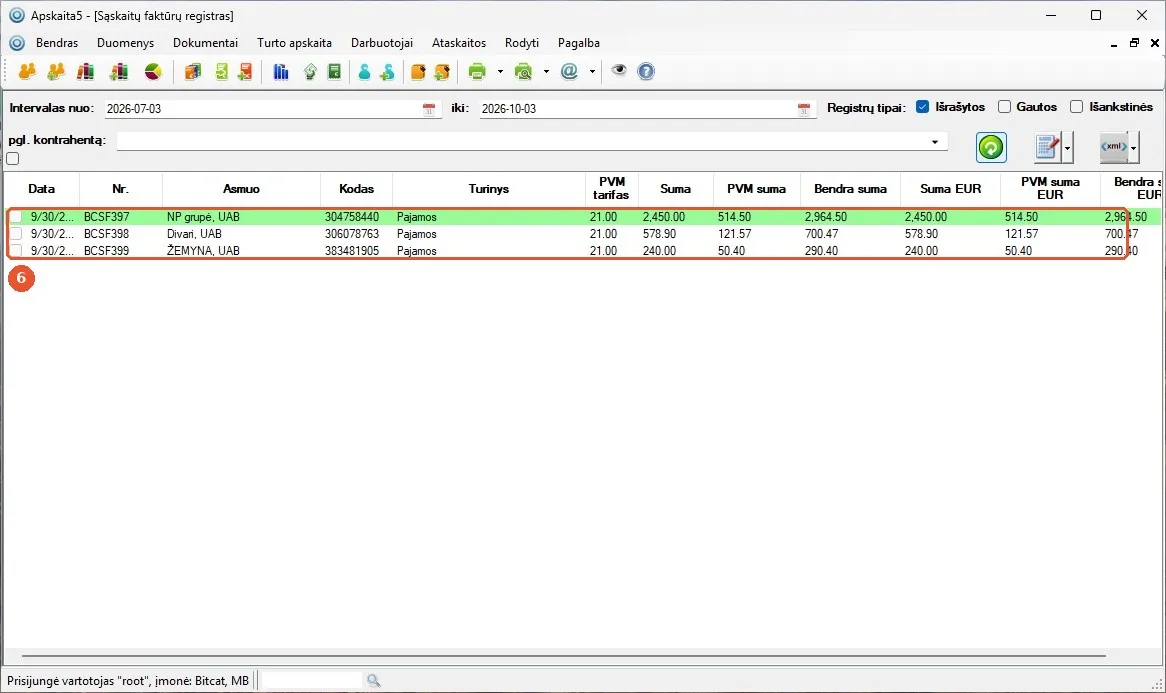1166x693 pixels.
Task: Click the blue question mark help icon
Action: point(646,71)
